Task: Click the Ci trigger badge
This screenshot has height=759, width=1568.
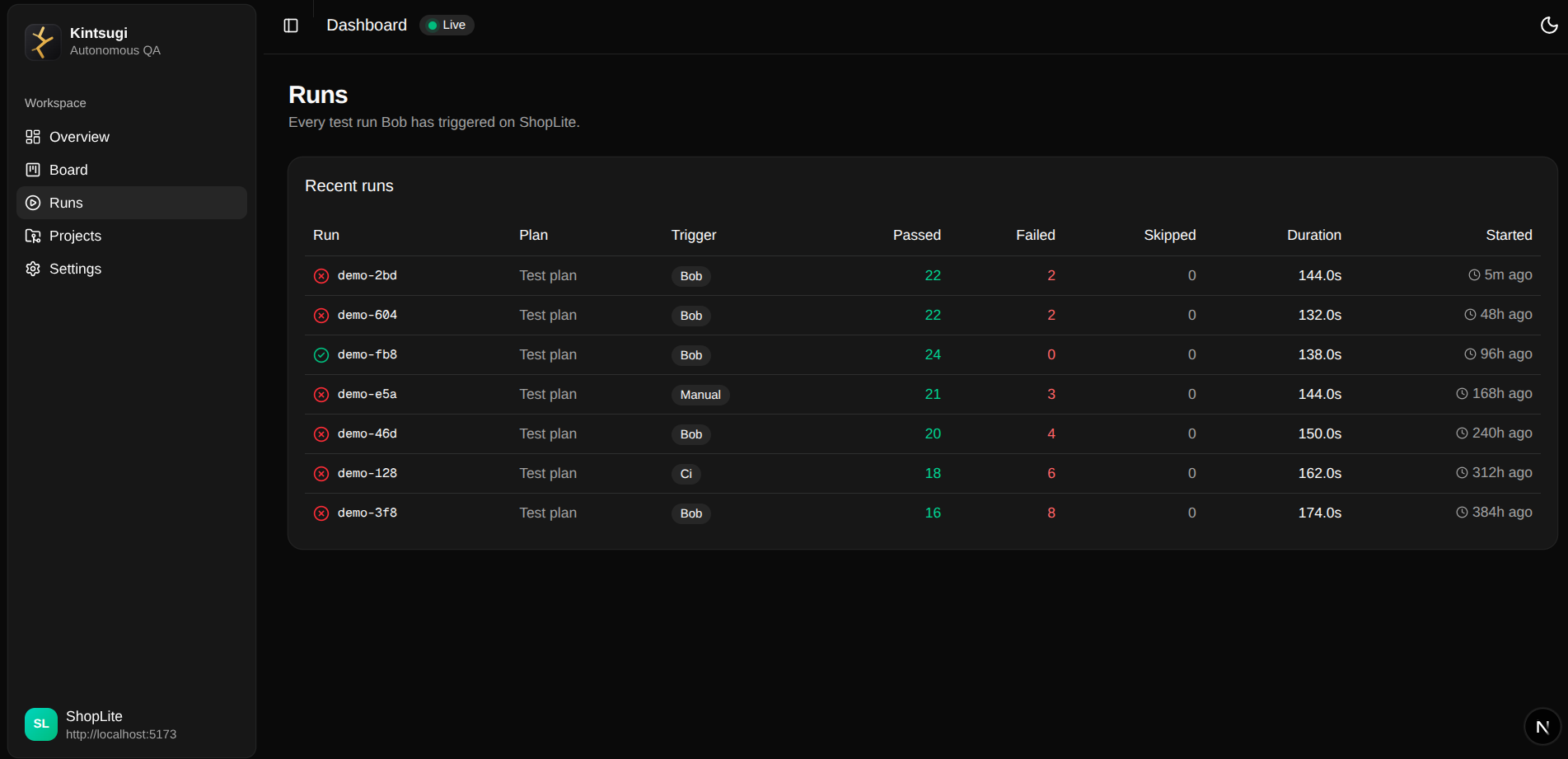Action: pos(686,474)
